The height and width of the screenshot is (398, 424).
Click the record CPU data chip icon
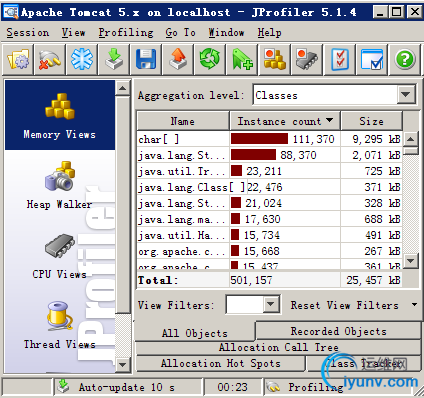(306, 60)
